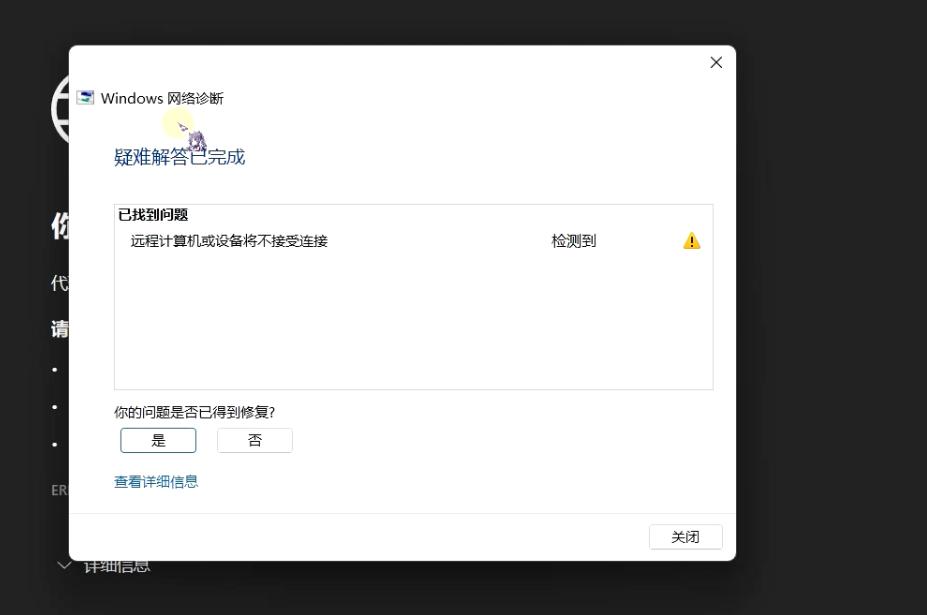Image resolution: width=927 pixels, height=615 pixels.
Task: Click the question text 你的问题是否已得到修复?
Action: click(x=178, y=413)
